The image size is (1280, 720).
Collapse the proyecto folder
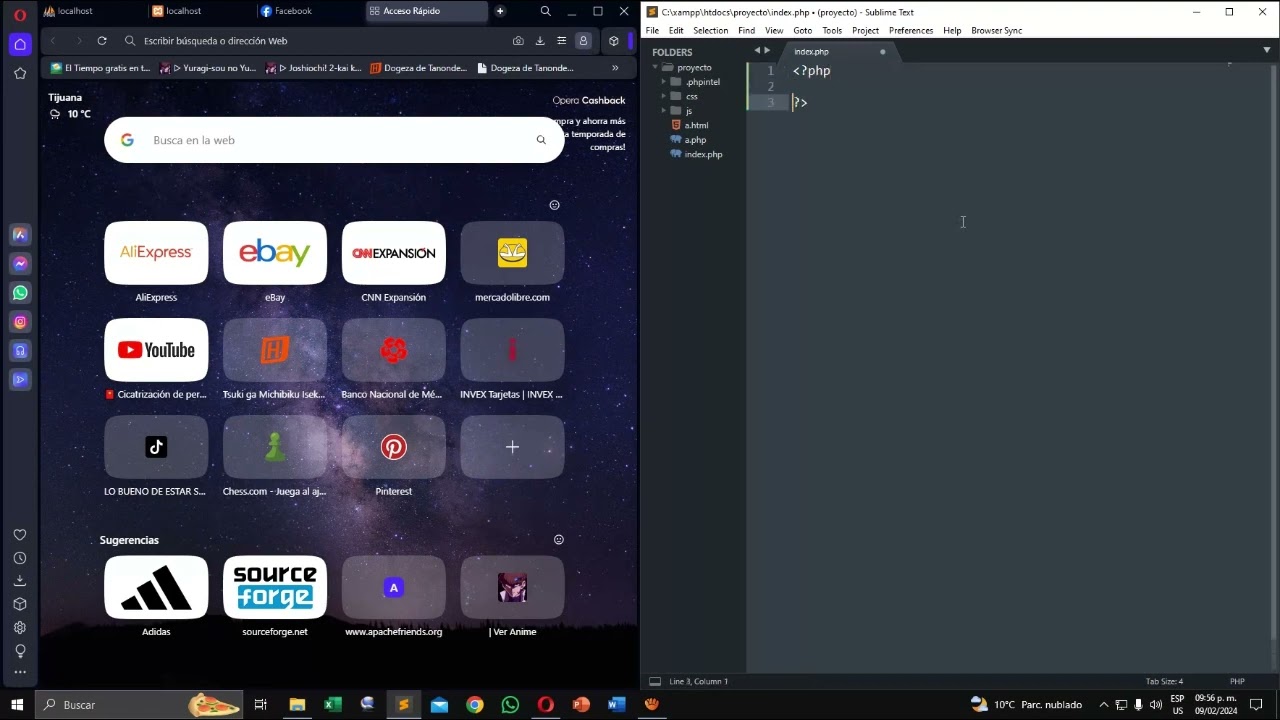tap(656, 68)
